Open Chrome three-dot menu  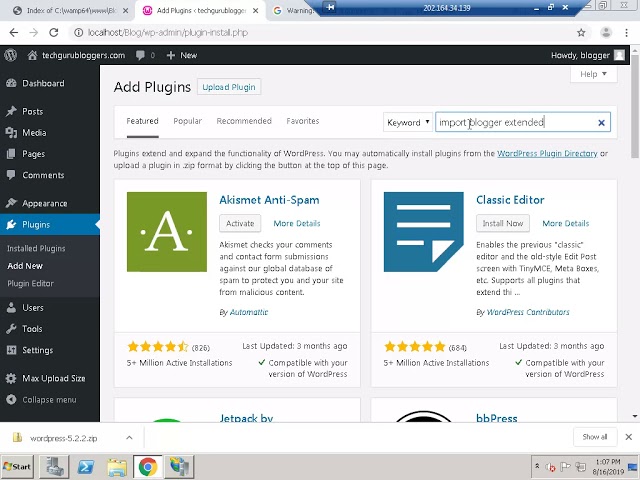click(627, 33)
